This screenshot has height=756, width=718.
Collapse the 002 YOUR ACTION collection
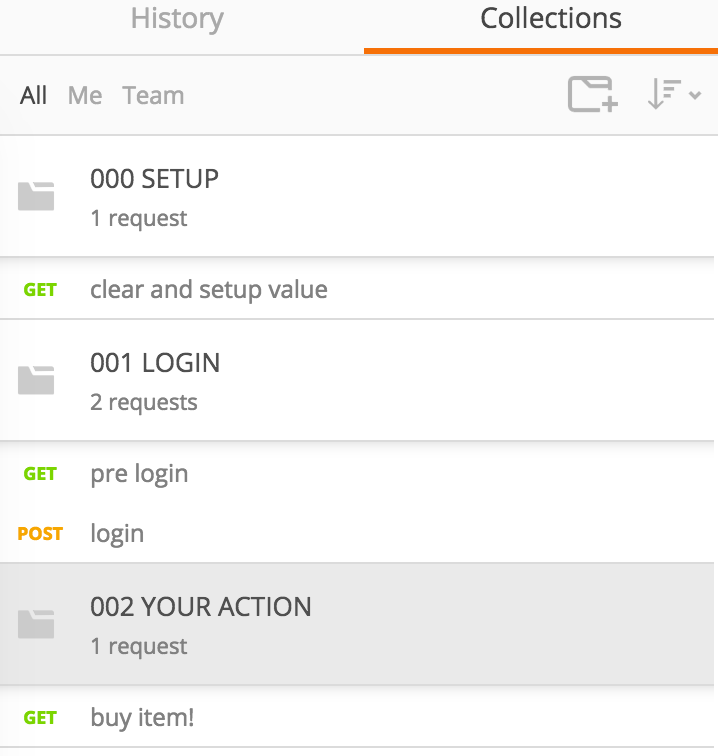pyautogui.click(x=200, y=607)
